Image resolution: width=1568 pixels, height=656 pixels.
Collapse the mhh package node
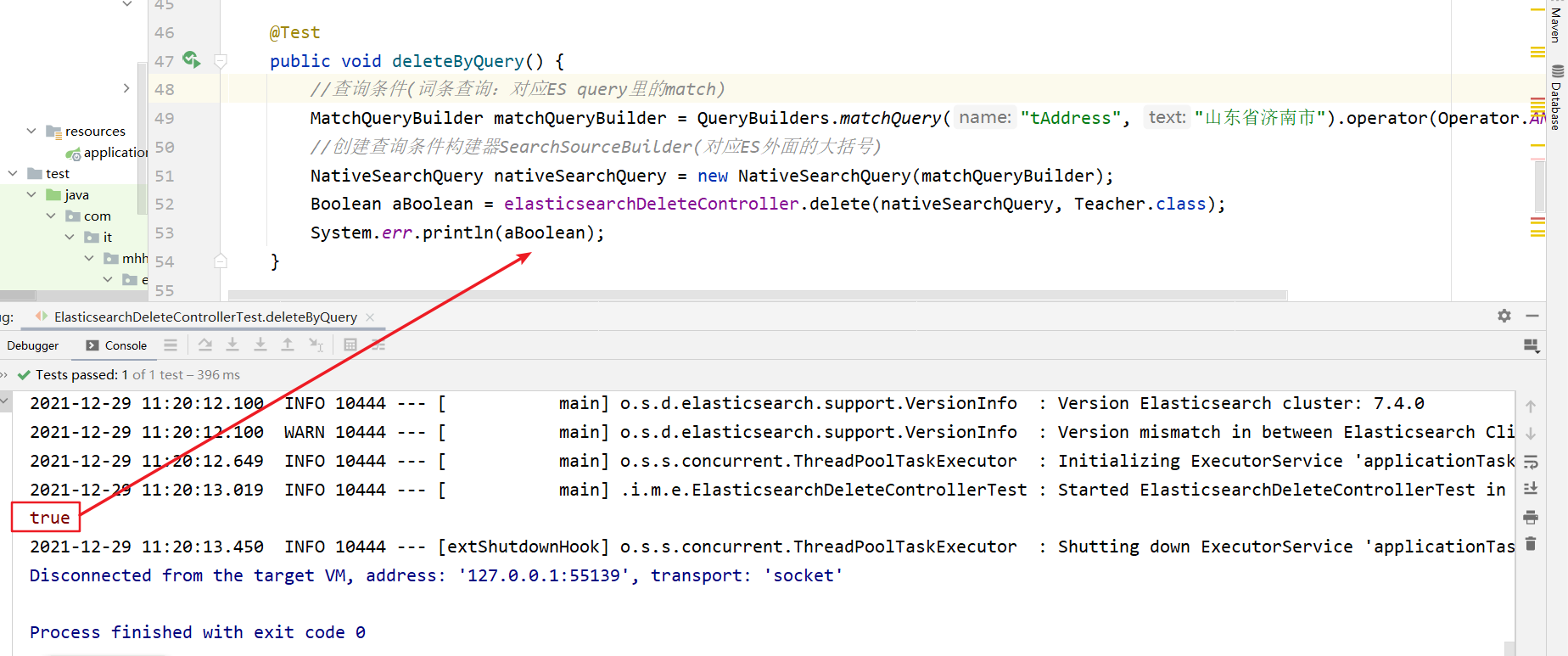click(x=89, y=258)
